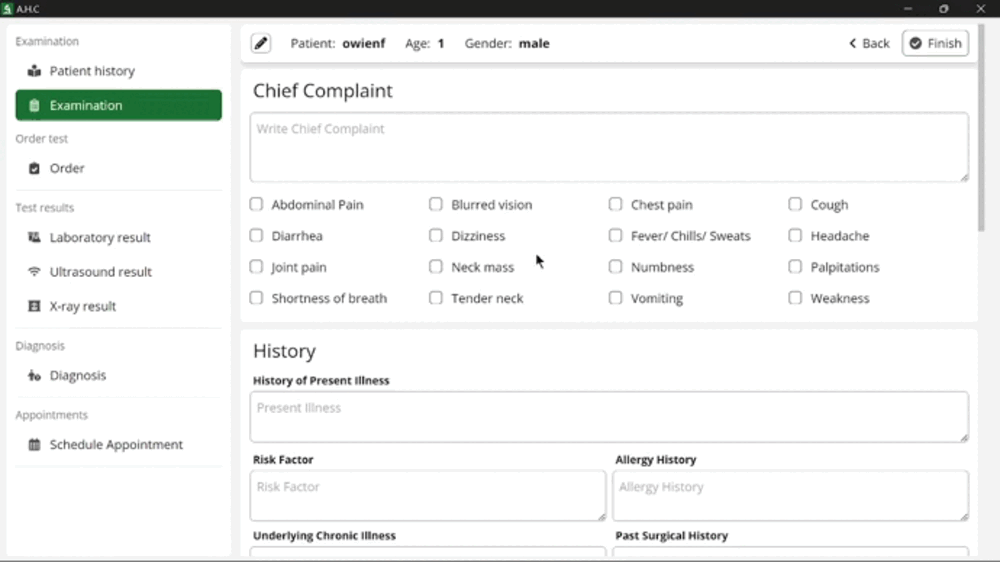Click the Allergy History input field
This screenshot has height=562, width=1000.
791,495
